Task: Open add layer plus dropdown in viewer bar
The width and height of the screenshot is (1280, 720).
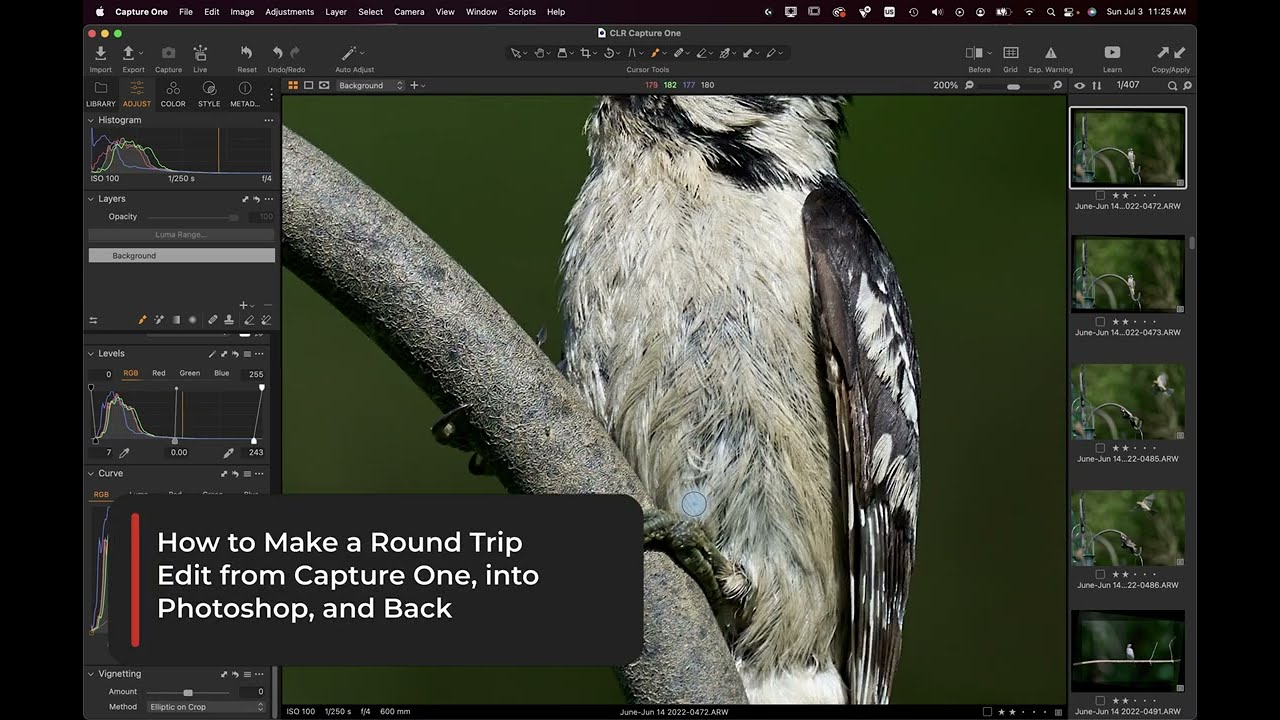Action: 417,86
